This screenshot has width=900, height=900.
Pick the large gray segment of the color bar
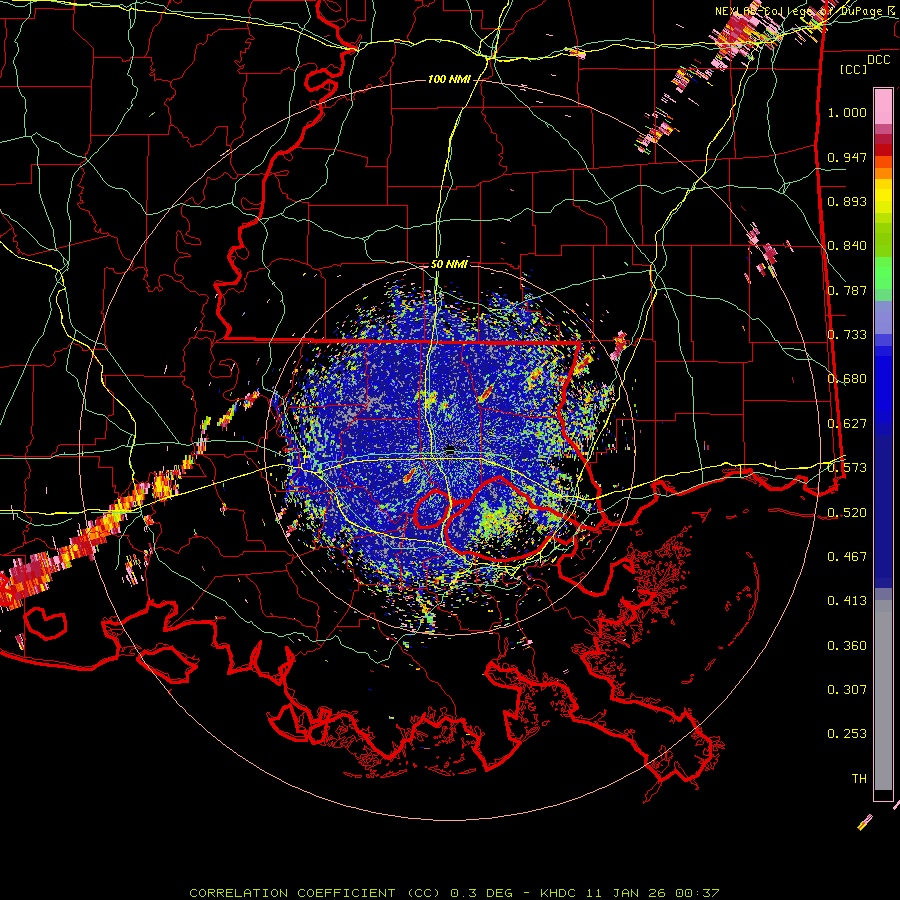point(883,695)
